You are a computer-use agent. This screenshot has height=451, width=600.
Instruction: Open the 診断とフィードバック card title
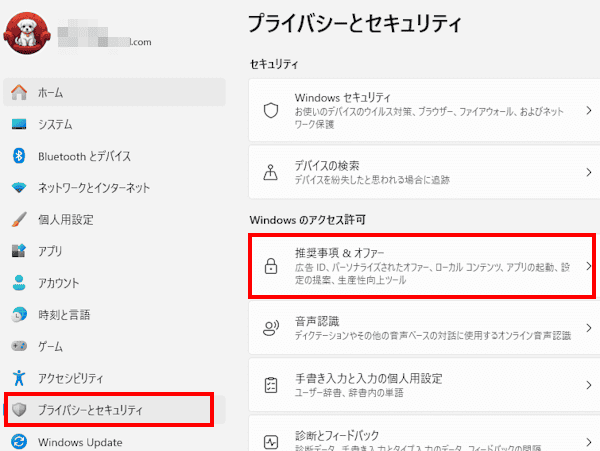tap(337, 435)
